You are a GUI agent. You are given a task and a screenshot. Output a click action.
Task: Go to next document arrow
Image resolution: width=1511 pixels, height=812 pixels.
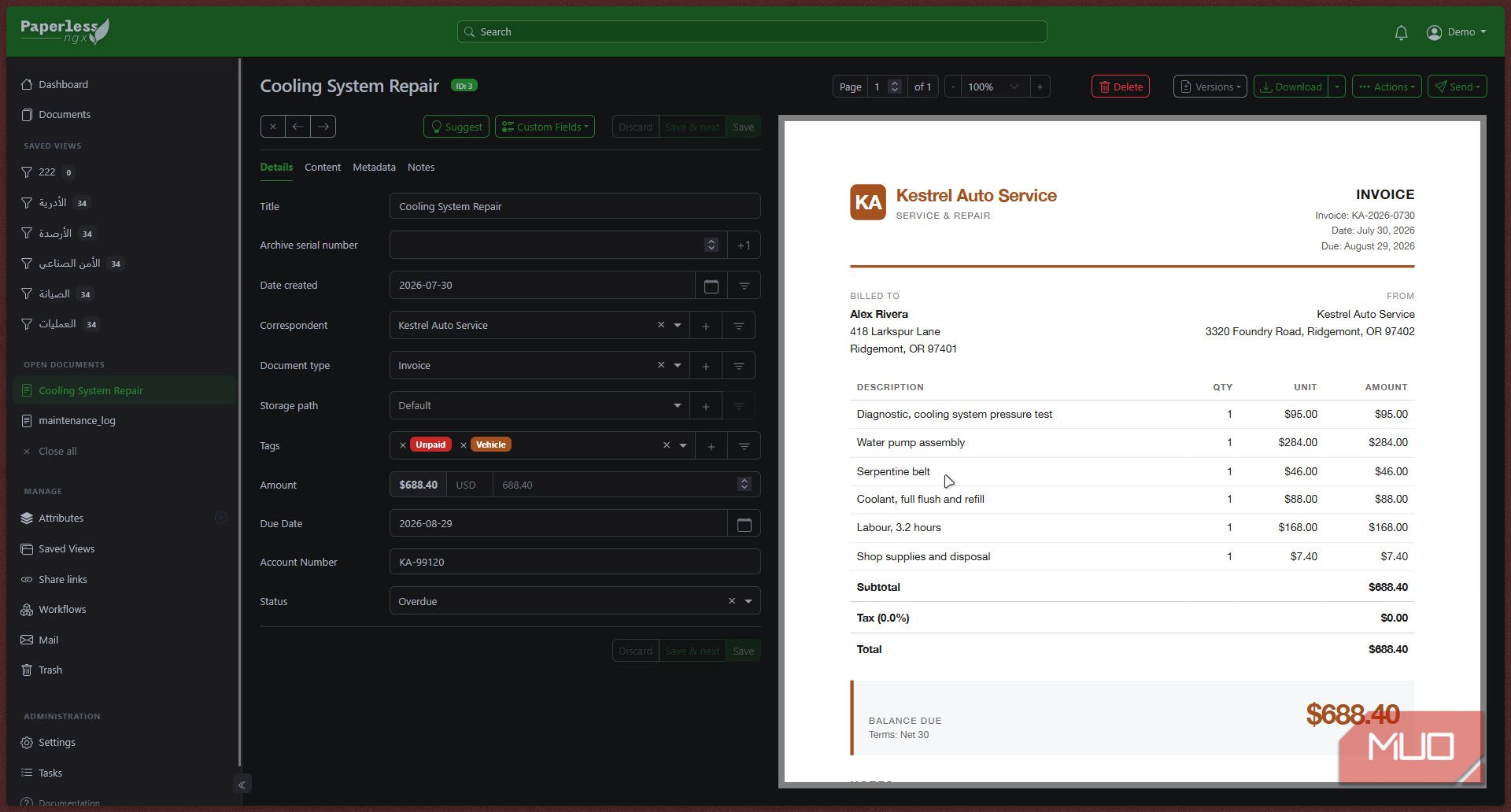click(x=323, y=127)
